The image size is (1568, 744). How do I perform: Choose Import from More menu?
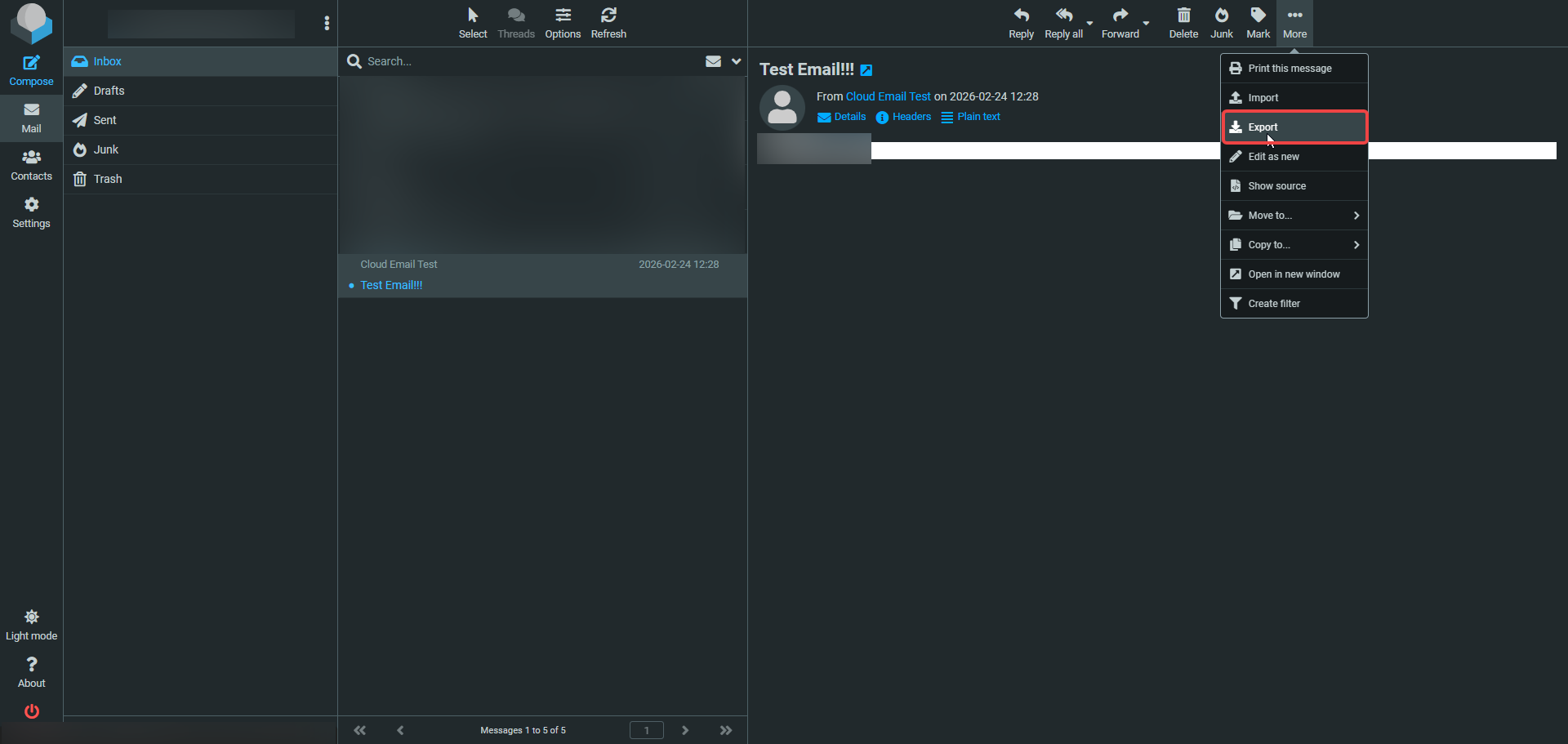[x=1294, y=98]
